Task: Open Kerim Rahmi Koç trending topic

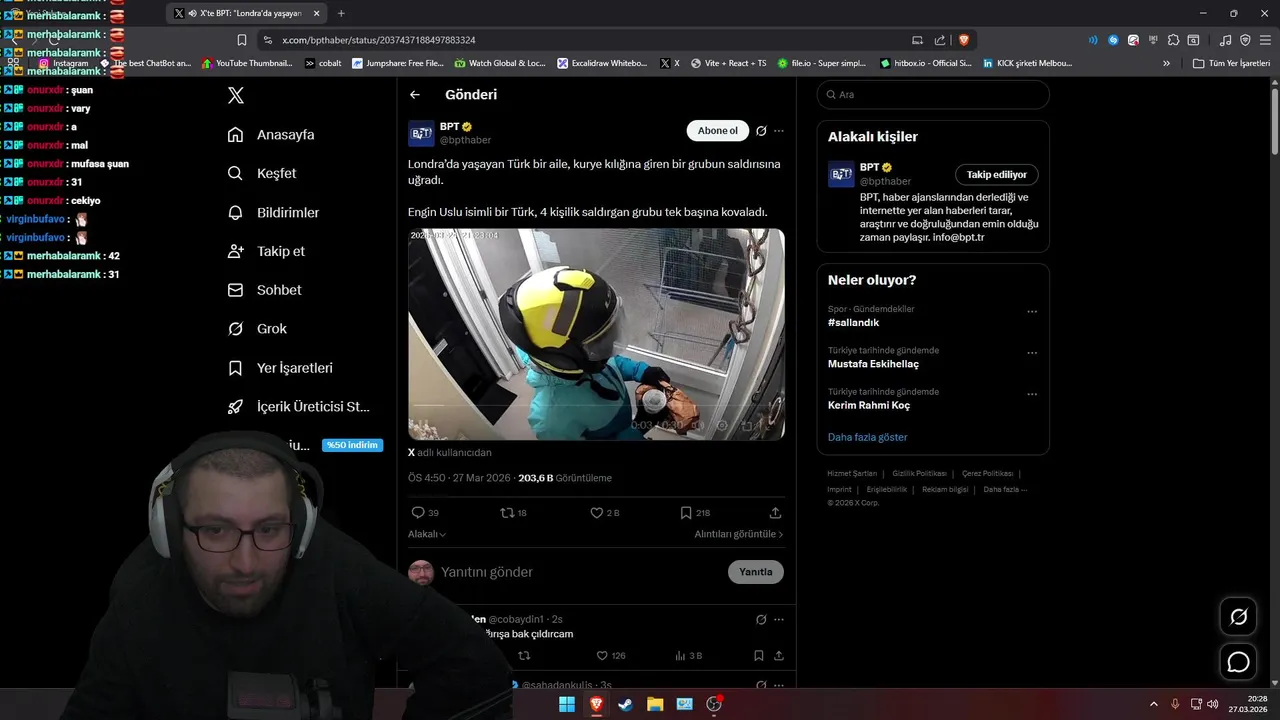Action: click(869, 405)
